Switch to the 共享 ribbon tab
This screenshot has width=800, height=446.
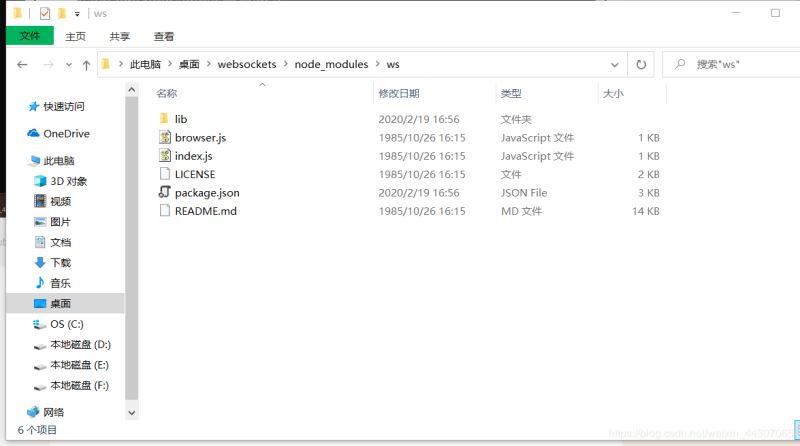120,36
